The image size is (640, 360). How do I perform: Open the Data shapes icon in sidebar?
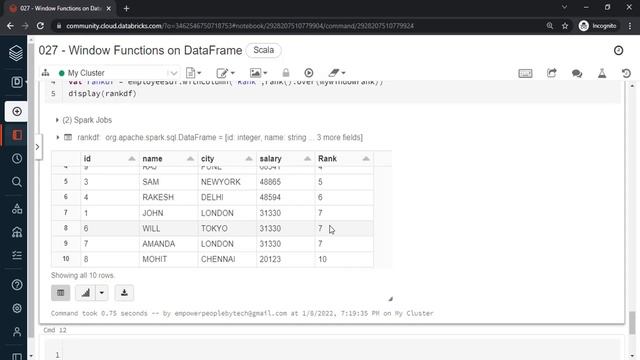tap(17, 209)
